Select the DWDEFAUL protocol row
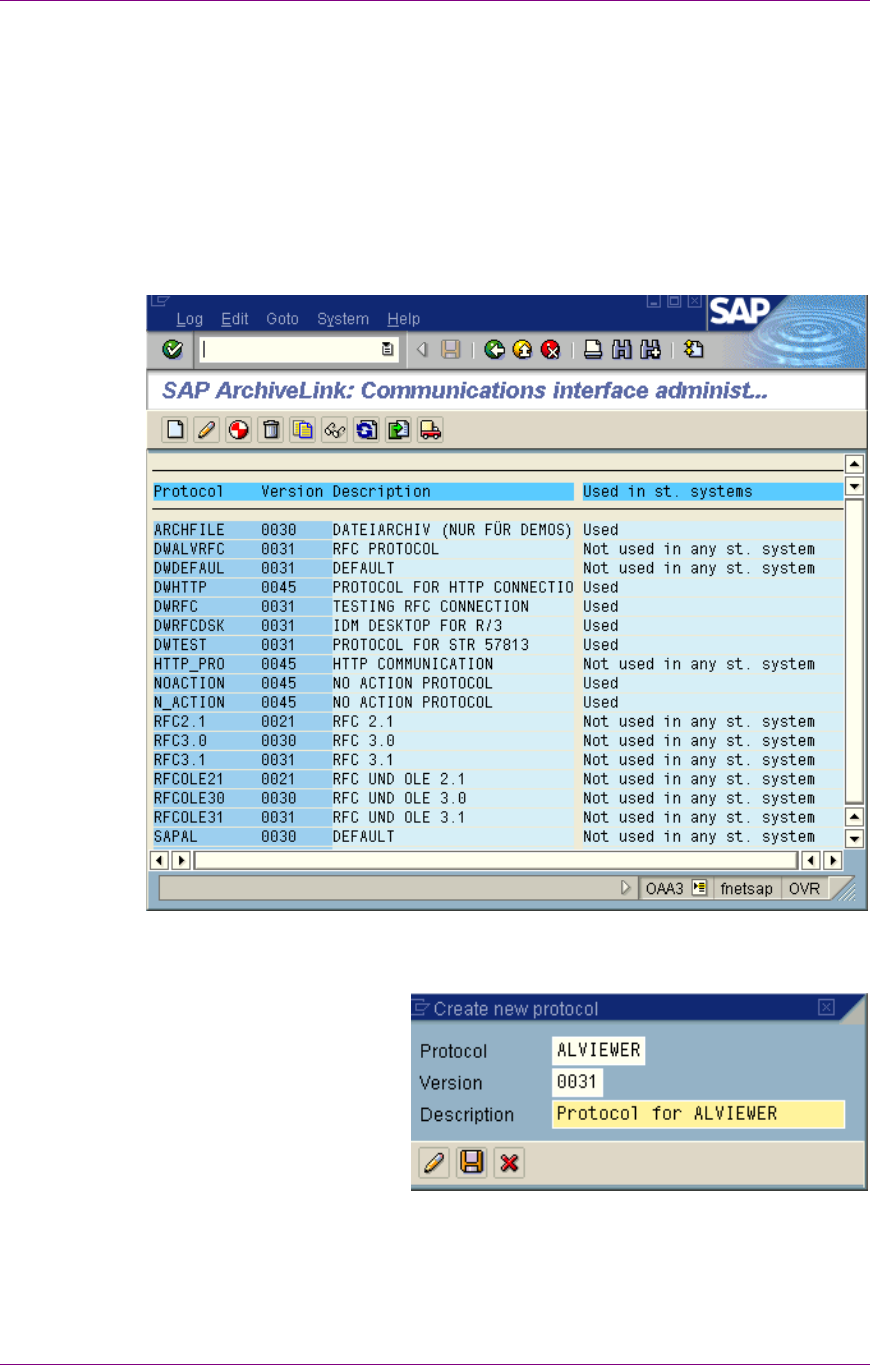870x1365 pixels. pos(498,568)
